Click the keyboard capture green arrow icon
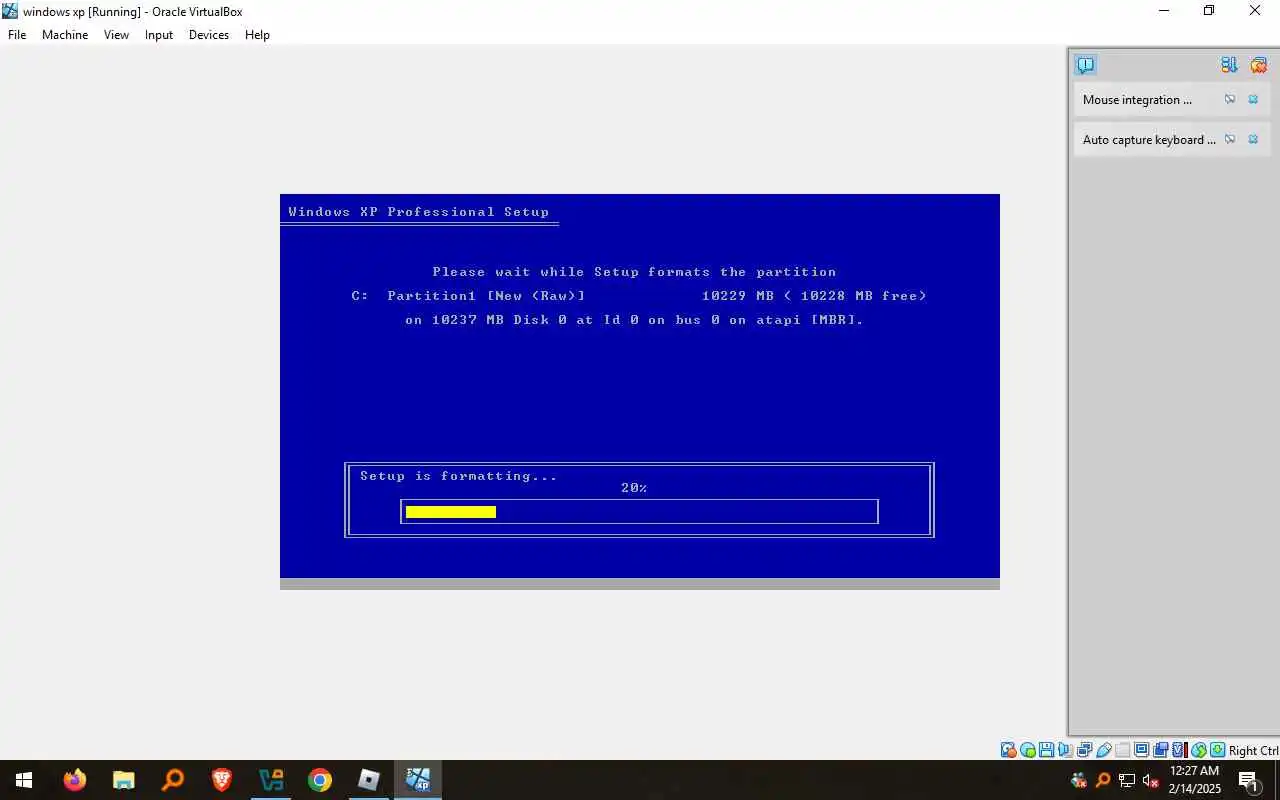 coord(1218,750)
